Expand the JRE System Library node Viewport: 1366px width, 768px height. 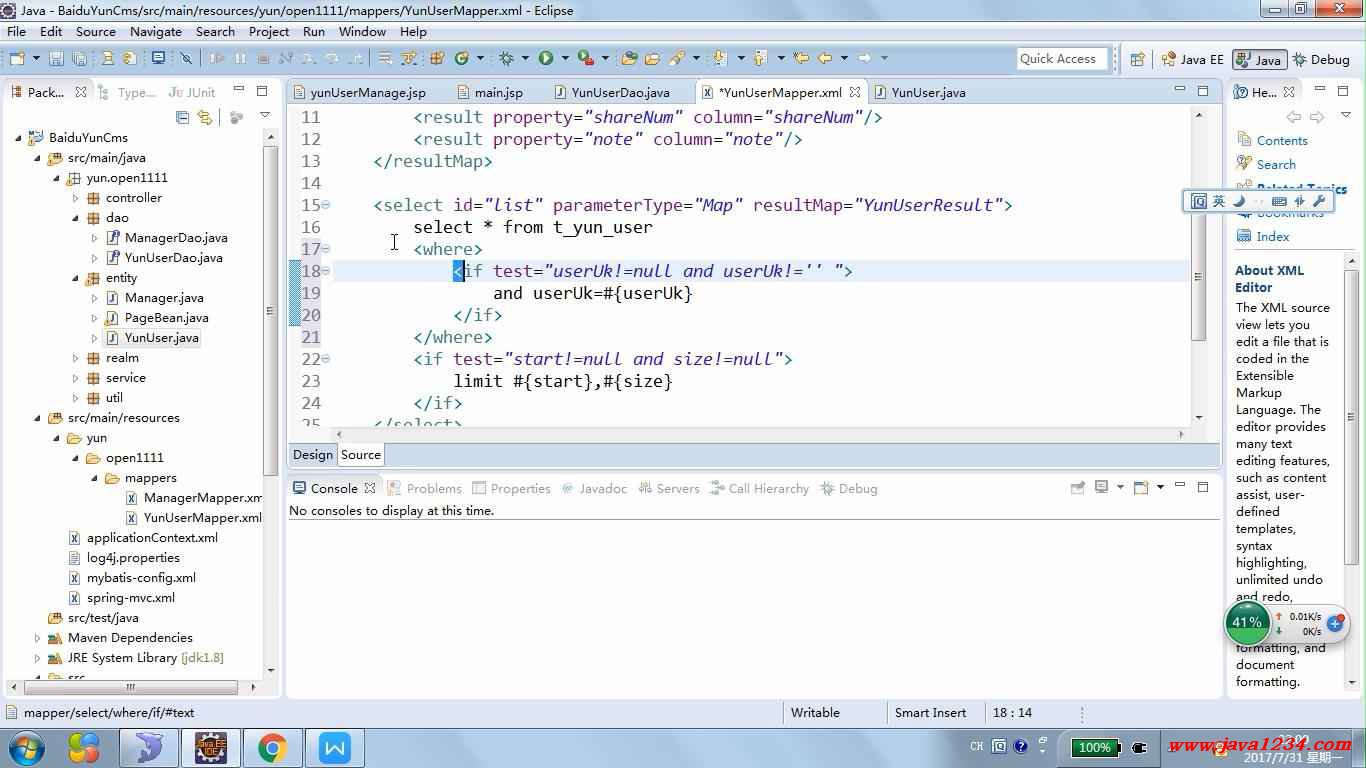tap(37, 658)
